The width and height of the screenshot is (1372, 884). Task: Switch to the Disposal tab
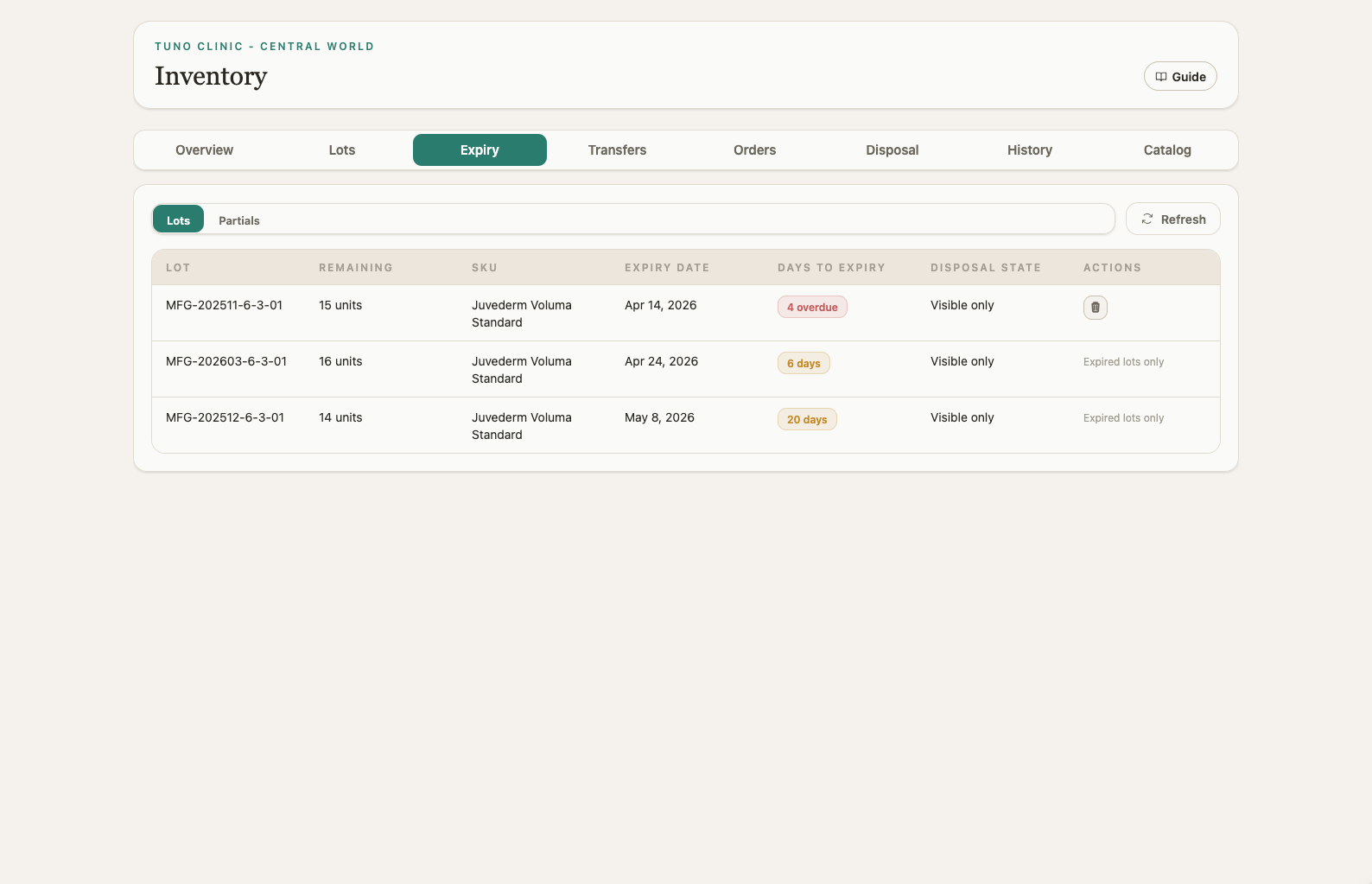(x=892, y=150)
